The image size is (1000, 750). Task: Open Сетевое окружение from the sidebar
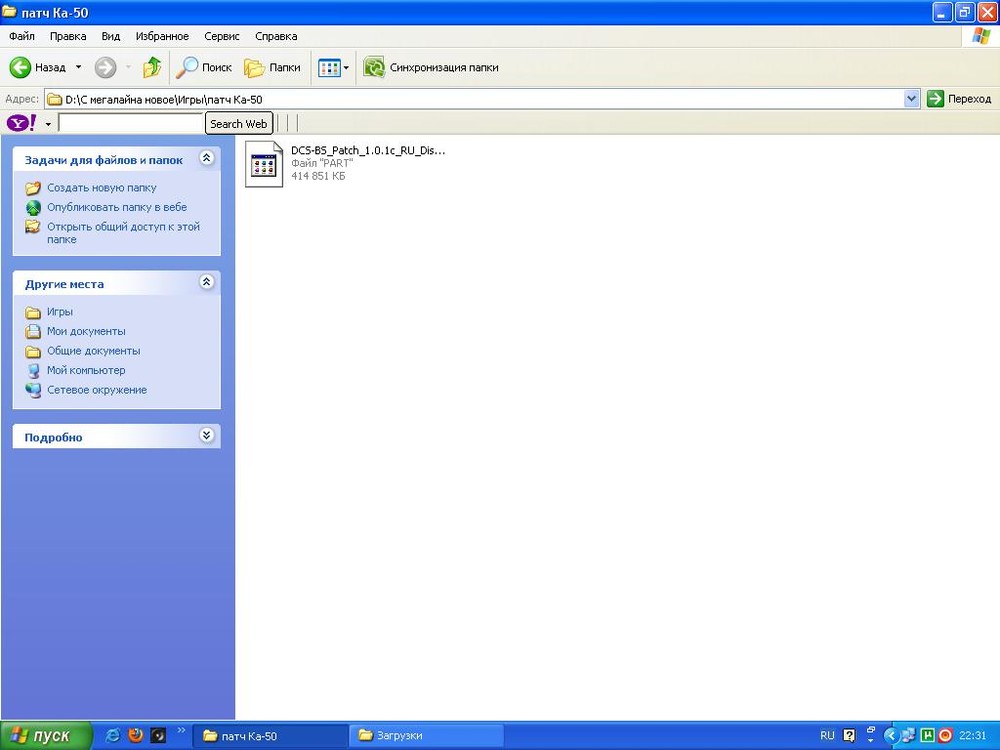pyautogui.click(x=96, y=389)
